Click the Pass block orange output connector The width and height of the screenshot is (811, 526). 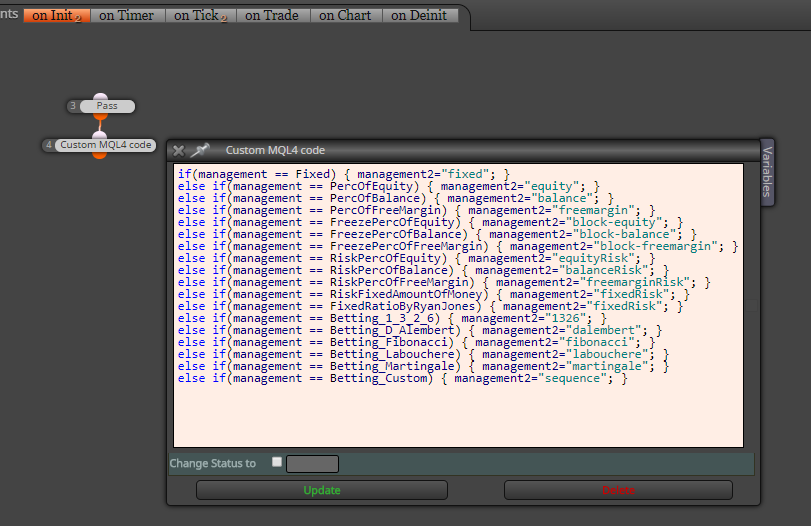pyautogui.click(x=100, y=116)
